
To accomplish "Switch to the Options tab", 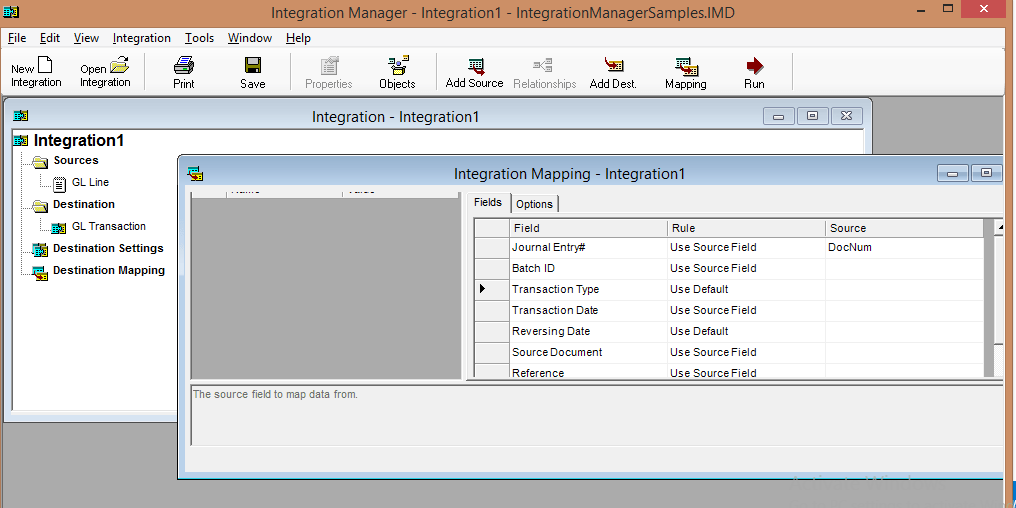I will click(x=535, y=204).
